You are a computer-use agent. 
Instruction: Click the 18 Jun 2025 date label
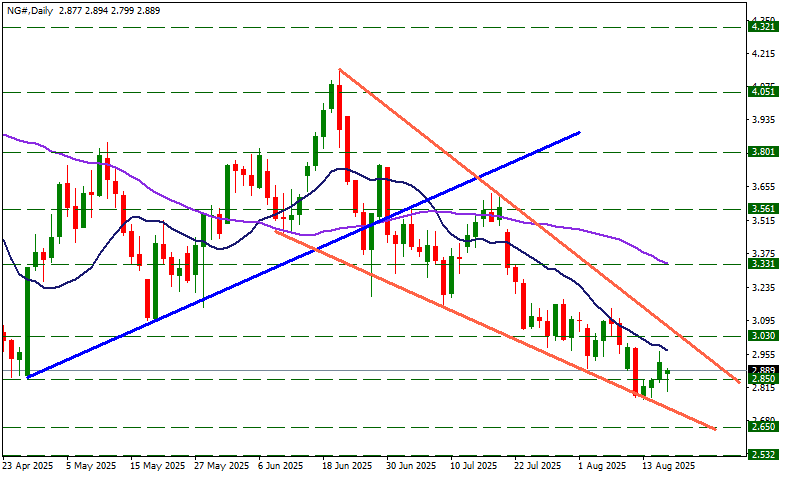tap(346, 466)
